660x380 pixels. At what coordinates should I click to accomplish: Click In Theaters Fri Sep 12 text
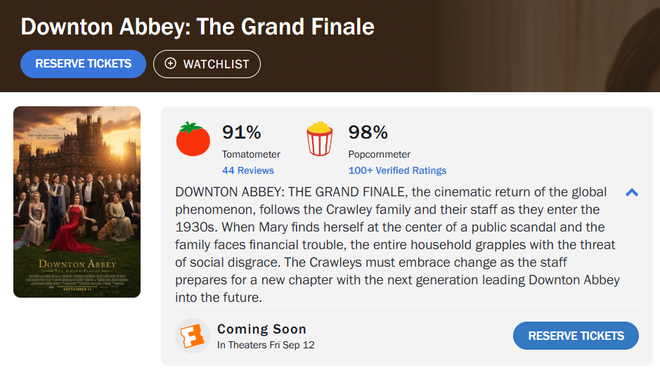coord(266,345)
